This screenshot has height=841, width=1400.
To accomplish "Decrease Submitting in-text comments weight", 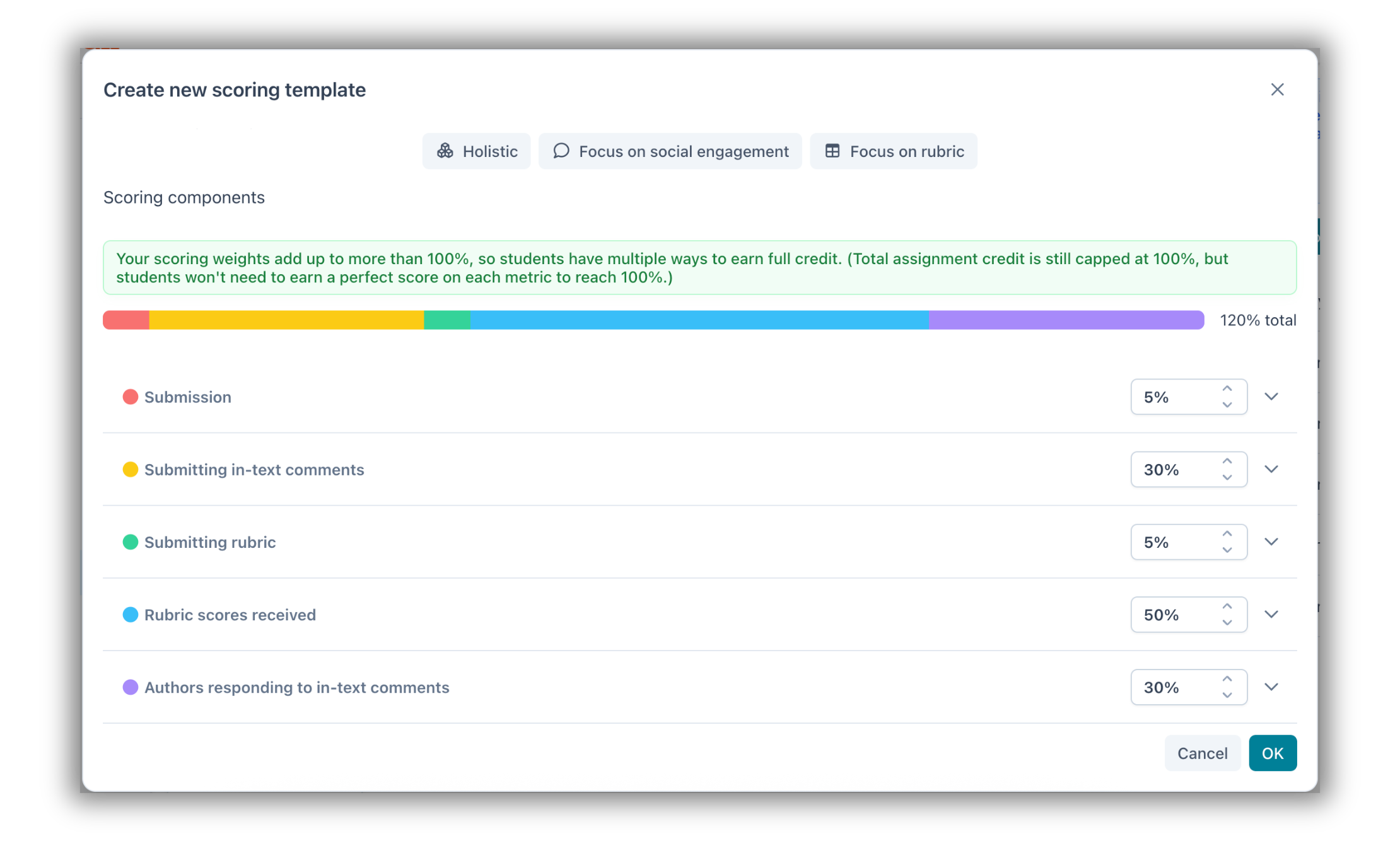I will click(1227, 477).
